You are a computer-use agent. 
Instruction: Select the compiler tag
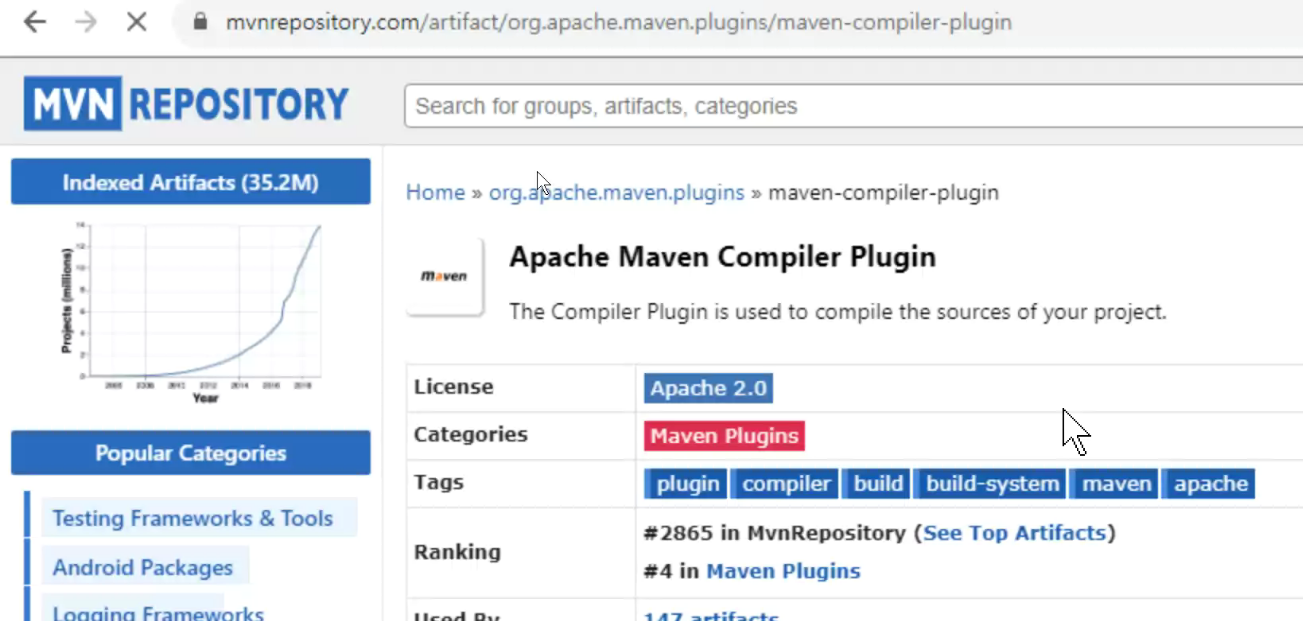point(786,483)
